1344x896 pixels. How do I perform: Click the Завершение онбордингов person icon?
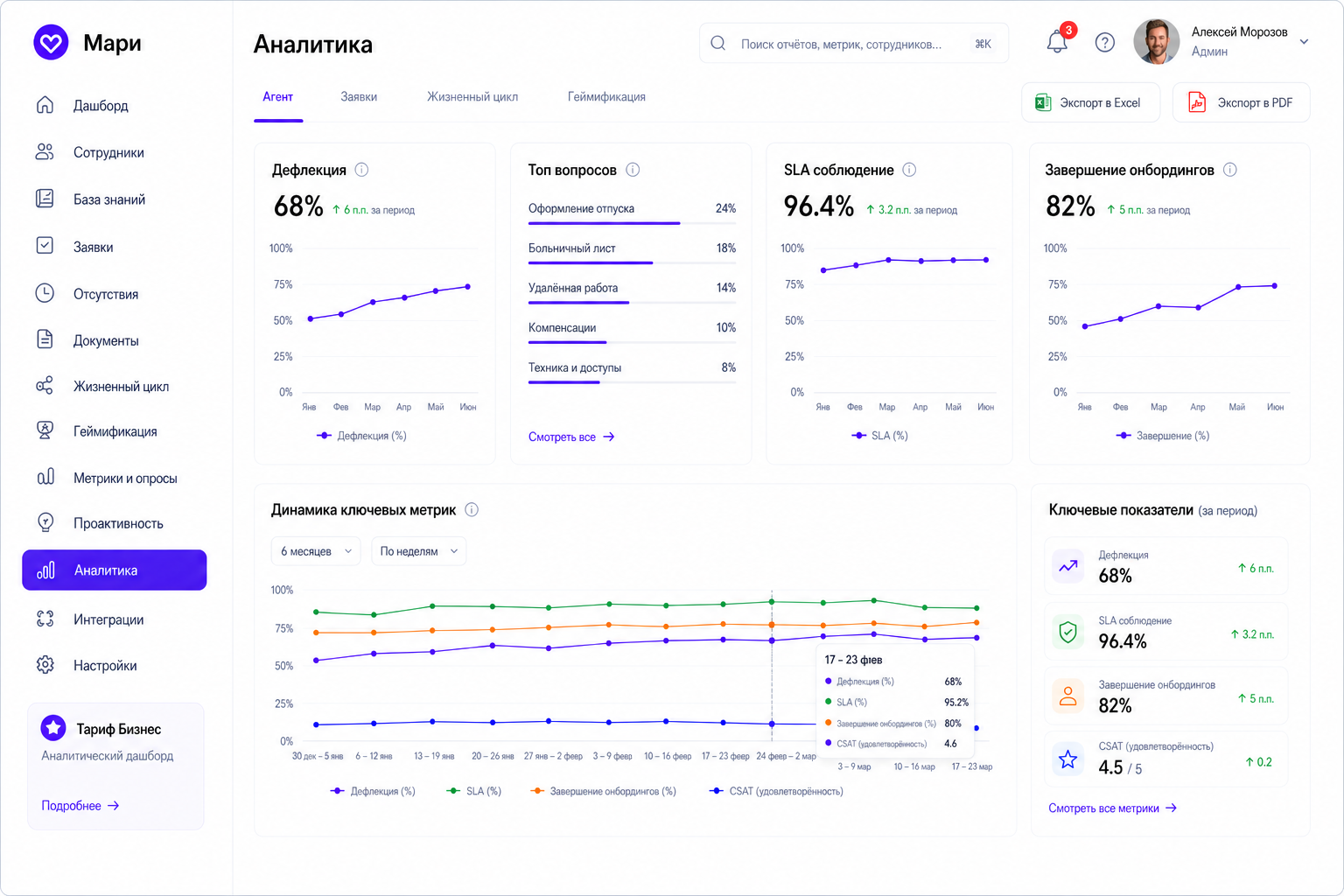[1068, 696]
